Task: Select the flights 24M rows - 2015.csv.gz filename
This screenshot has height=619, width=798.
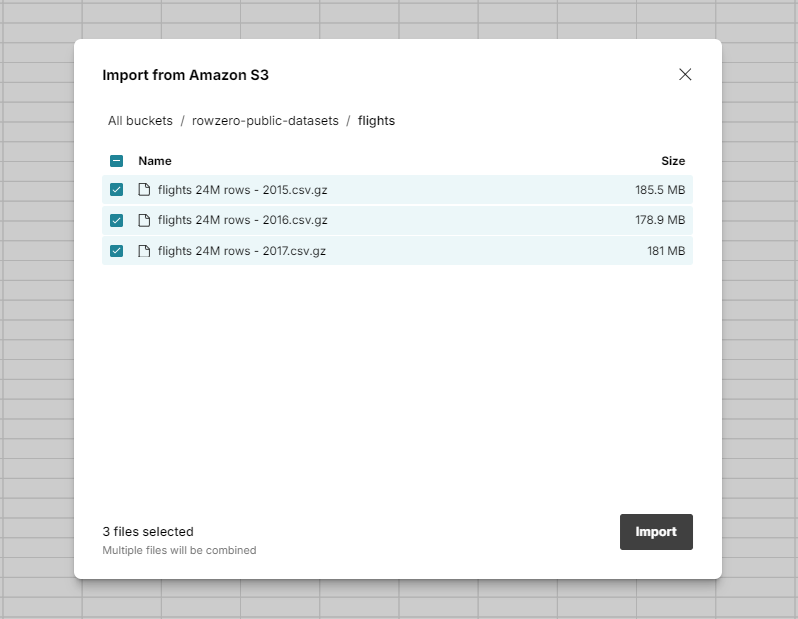Action: (x=242, y=190)
